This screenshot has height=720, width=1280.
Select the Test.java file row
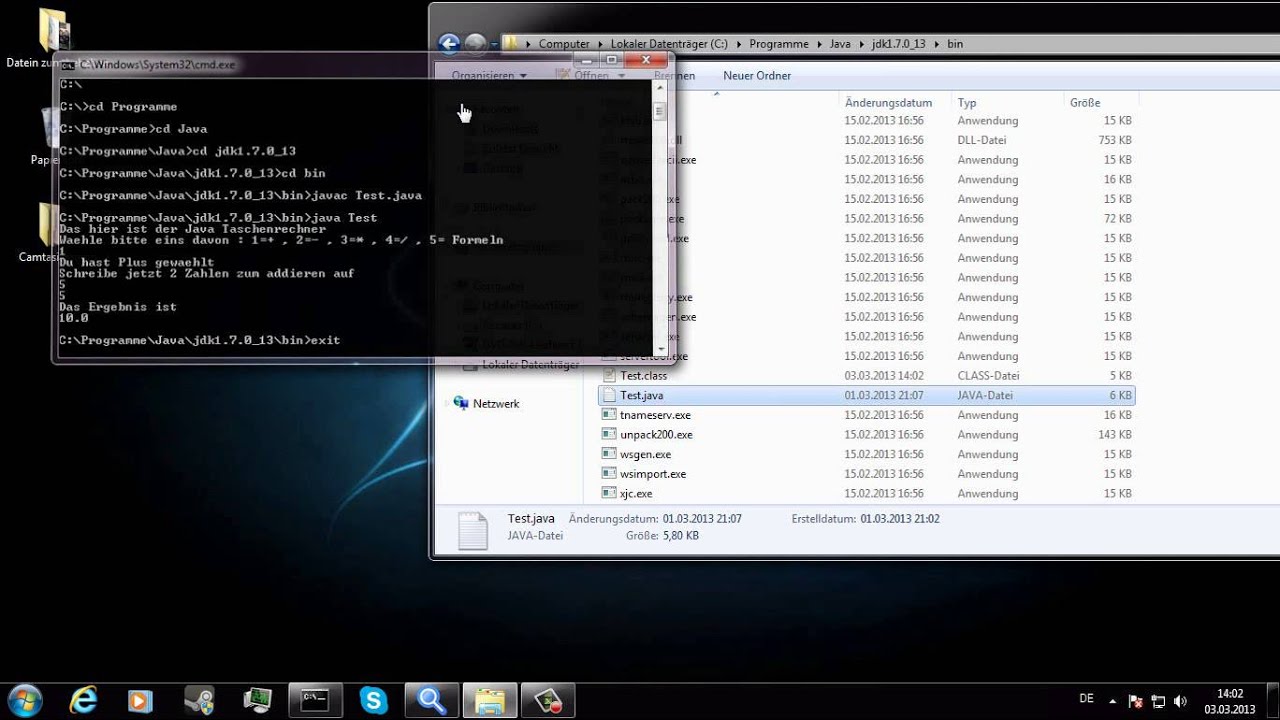coord(866,395)
